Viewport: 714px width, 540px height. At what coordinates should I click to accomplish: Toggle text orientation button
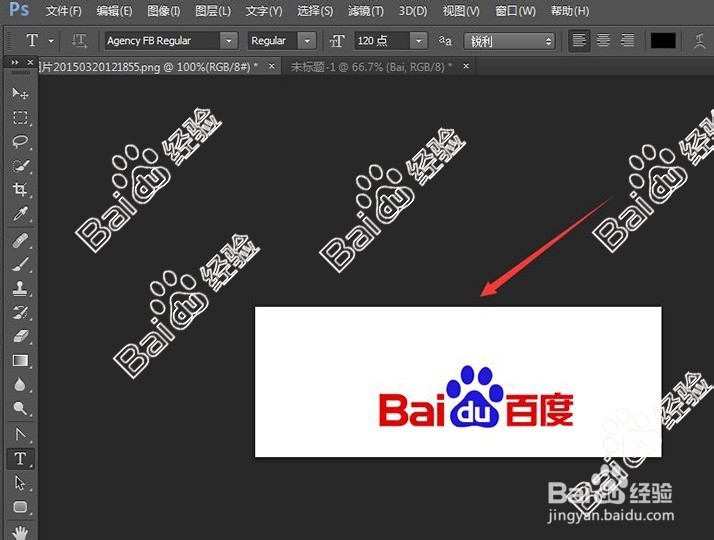(80, 41)
